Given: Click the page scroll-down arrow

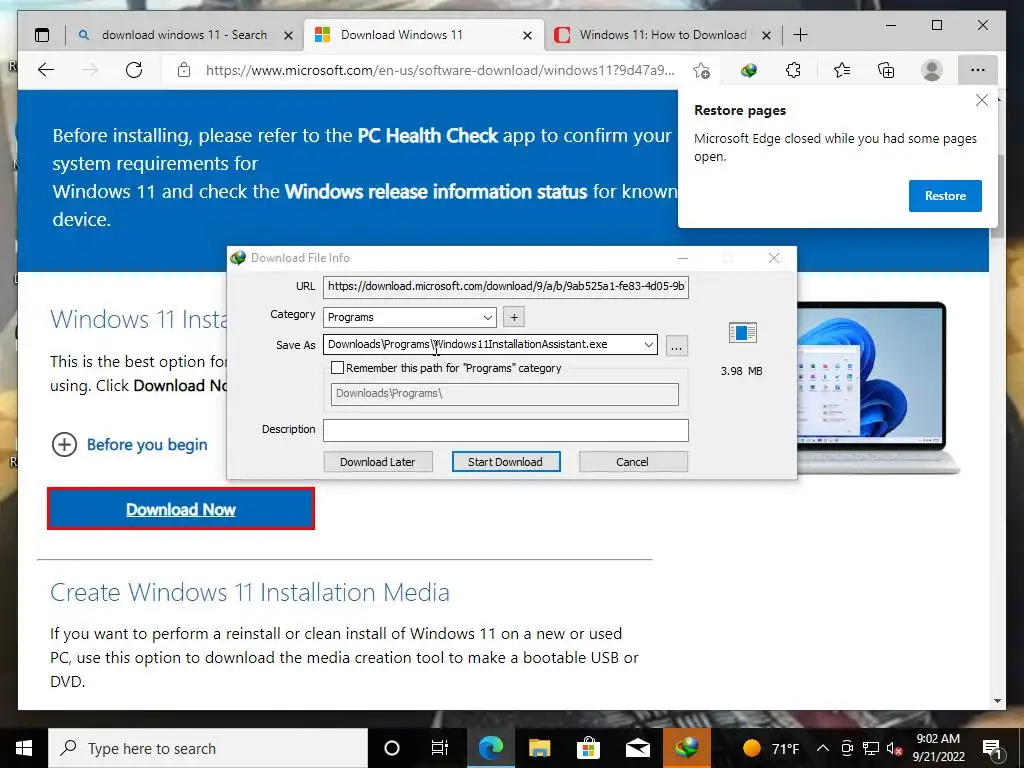Looking at the screenshot, I should [997, 701].
